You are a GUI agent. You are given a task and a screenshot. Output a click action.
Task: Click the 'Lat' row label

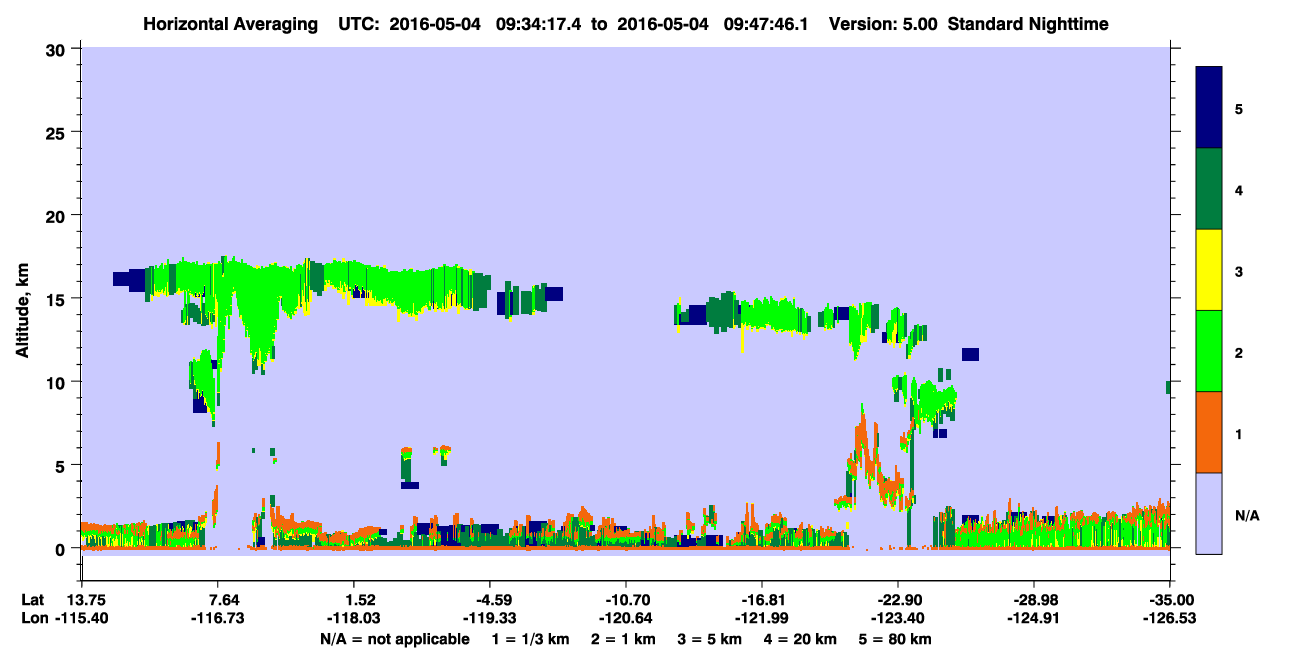33,600
